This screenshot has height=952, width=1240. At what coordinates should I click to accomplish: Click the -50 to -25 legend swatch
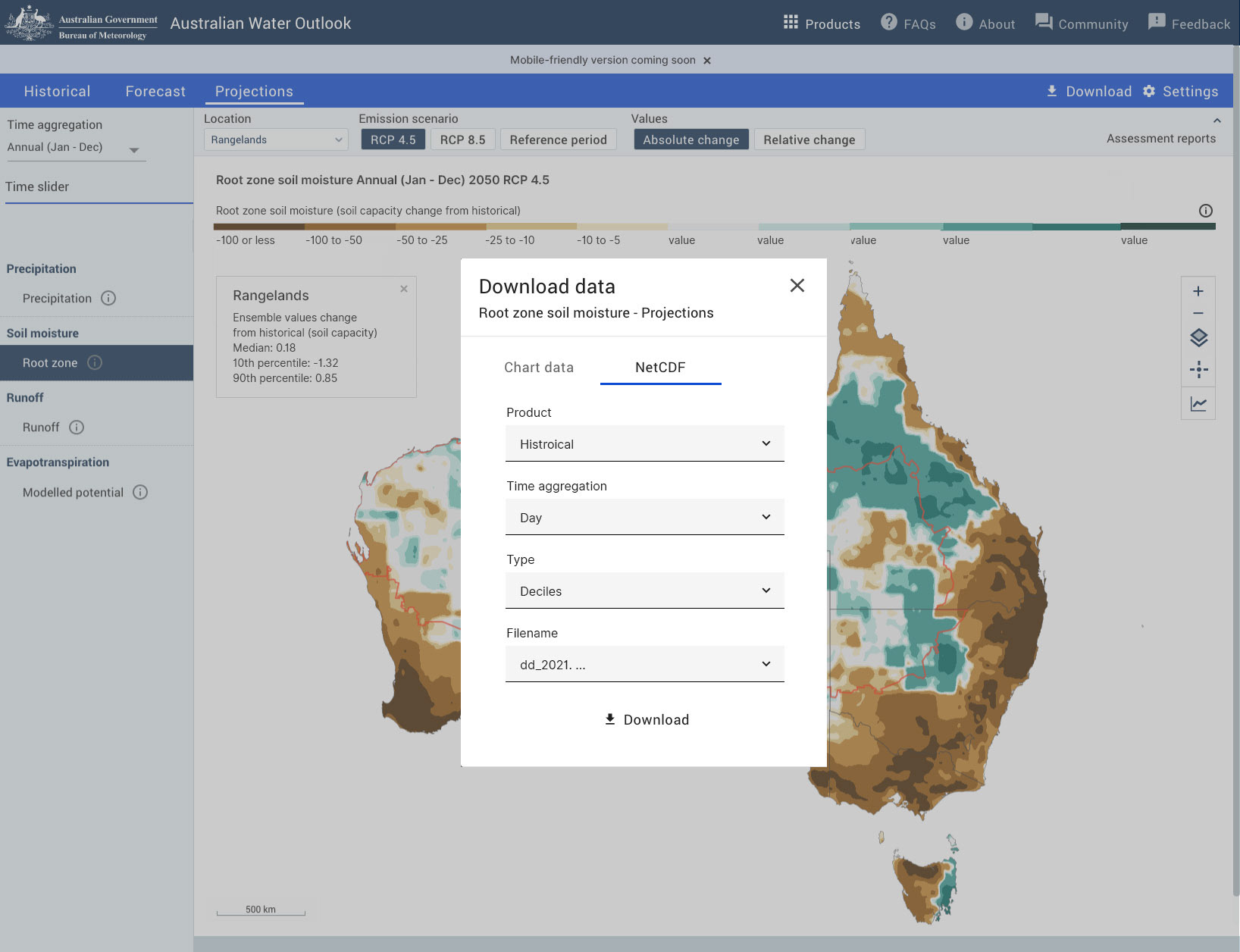click(x=440, y=226)
